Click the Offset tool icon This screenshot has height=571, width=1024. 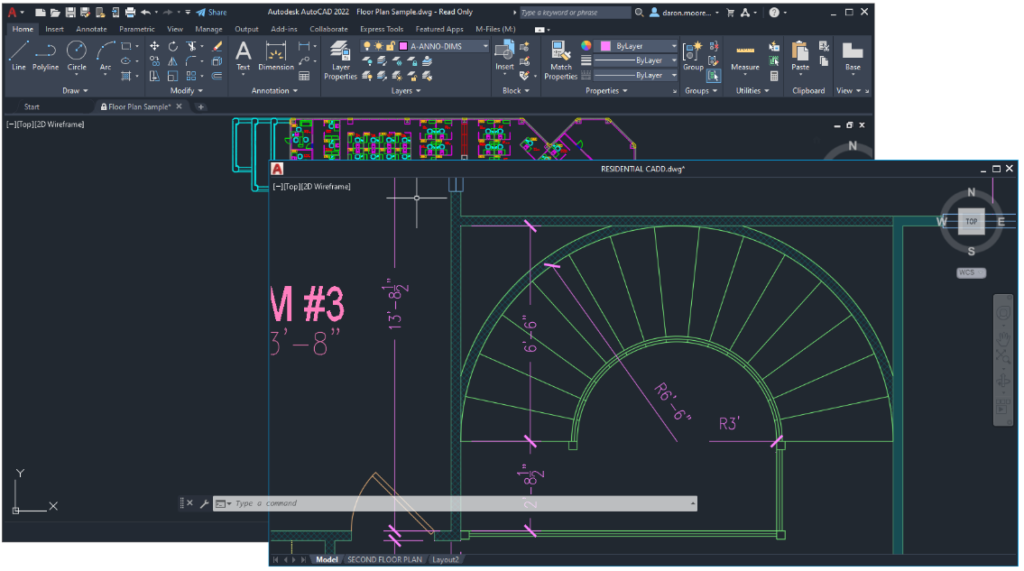coord(217,76)
